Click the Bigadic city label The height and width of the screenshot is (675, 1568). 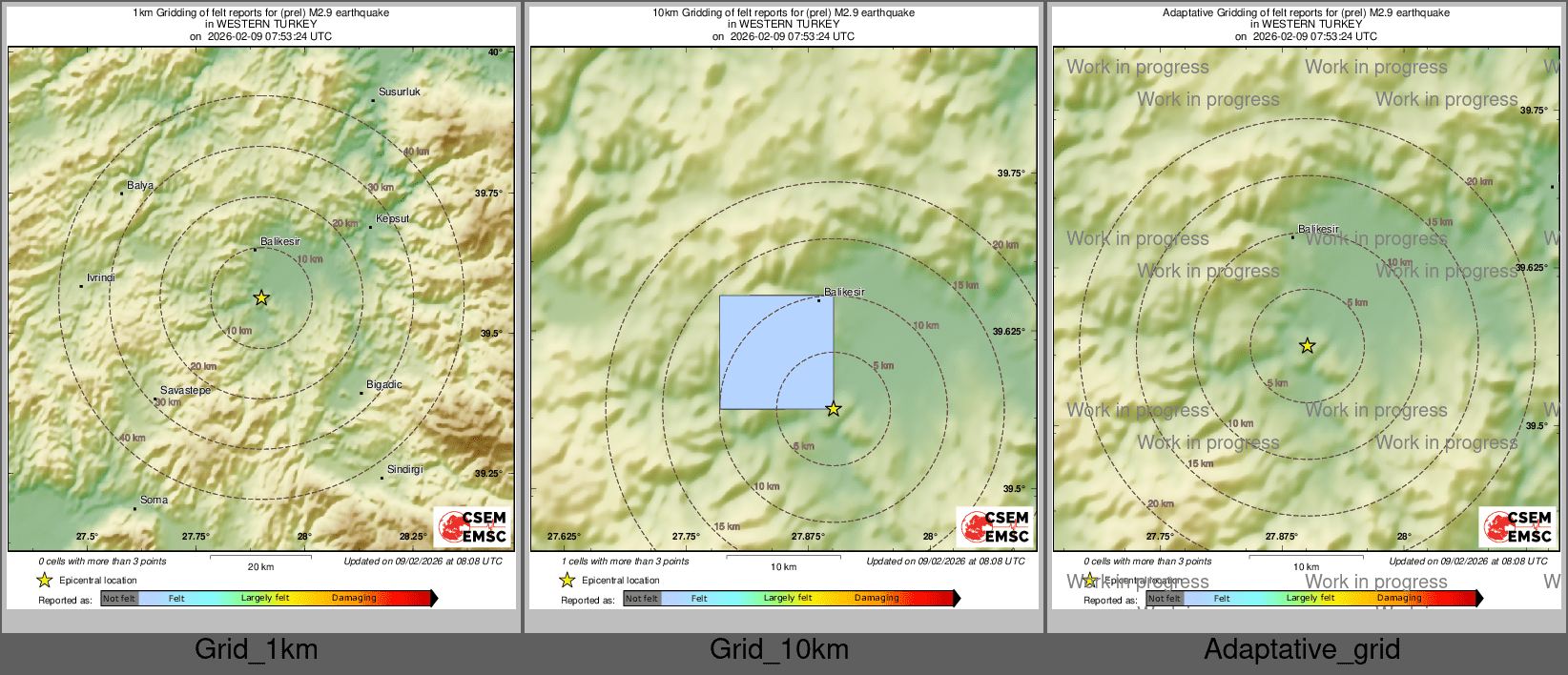coord(383,384)
